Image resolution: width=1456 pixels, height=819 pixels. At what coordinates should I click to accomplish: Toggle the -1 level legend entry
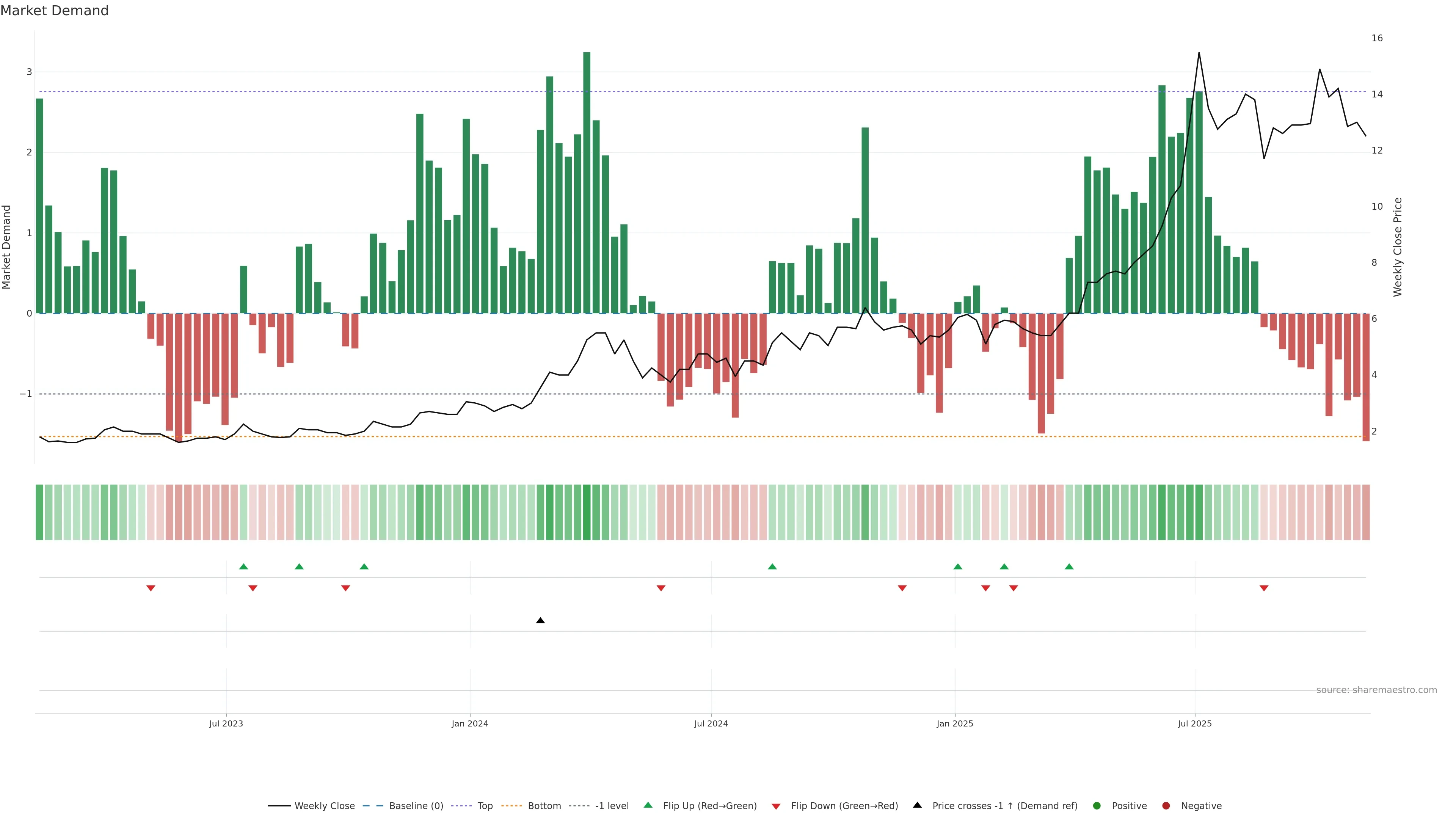[x=612, y=806]
